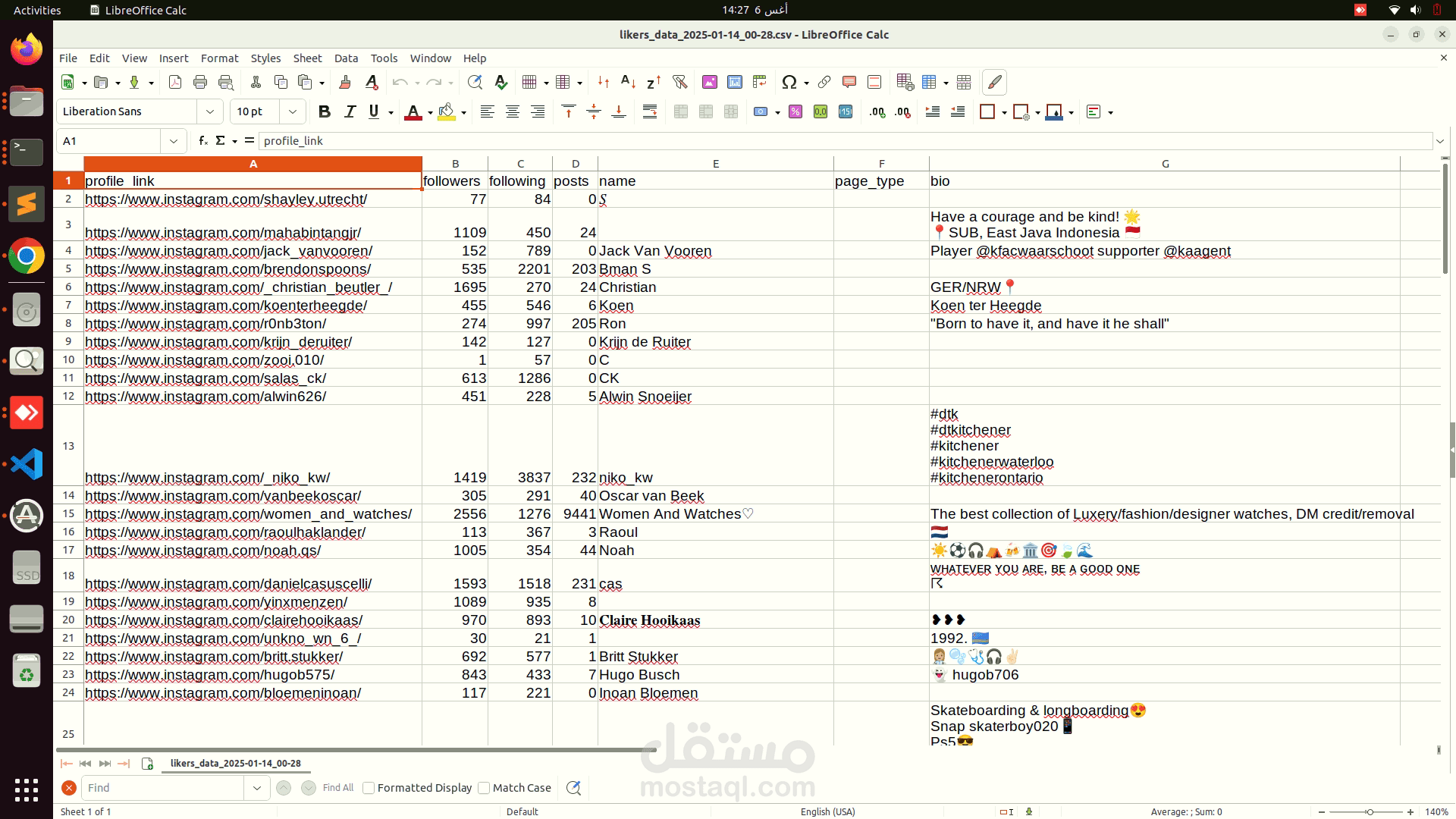The height and width of the screenshot is (819, 1456).
Task: Remove a decimal place
Action: click(902, 112)
